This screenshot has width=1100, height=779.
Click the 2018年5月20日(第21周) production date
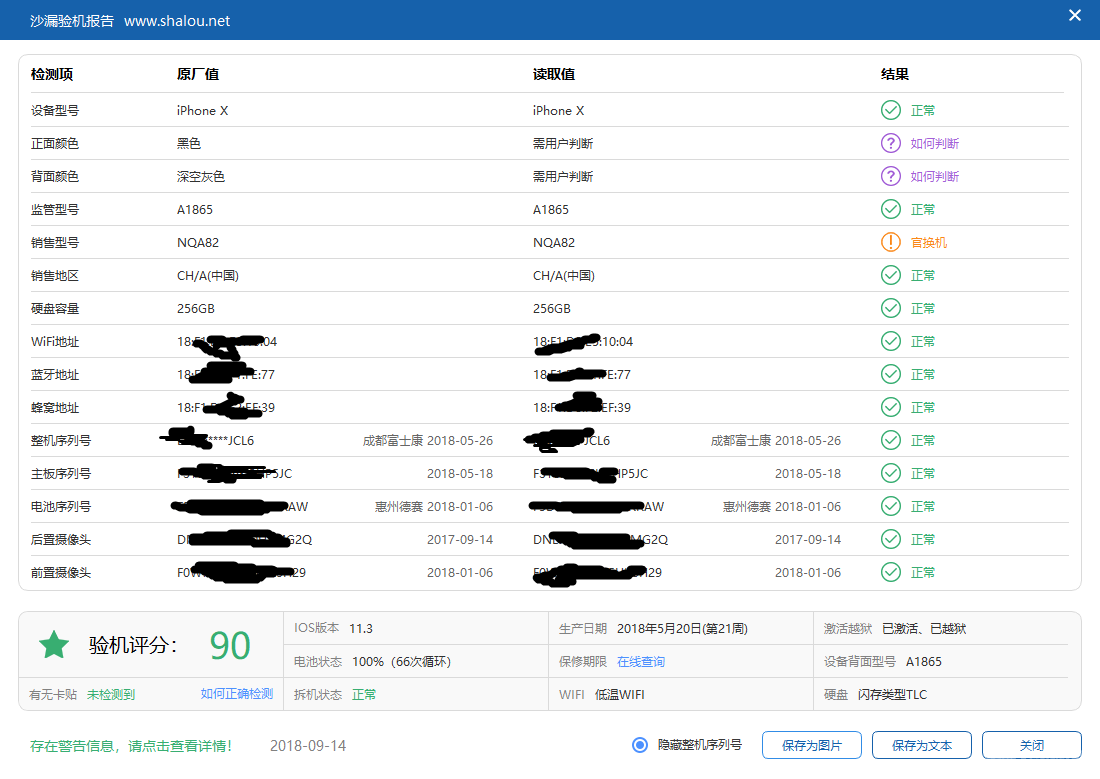coord(682,629)
